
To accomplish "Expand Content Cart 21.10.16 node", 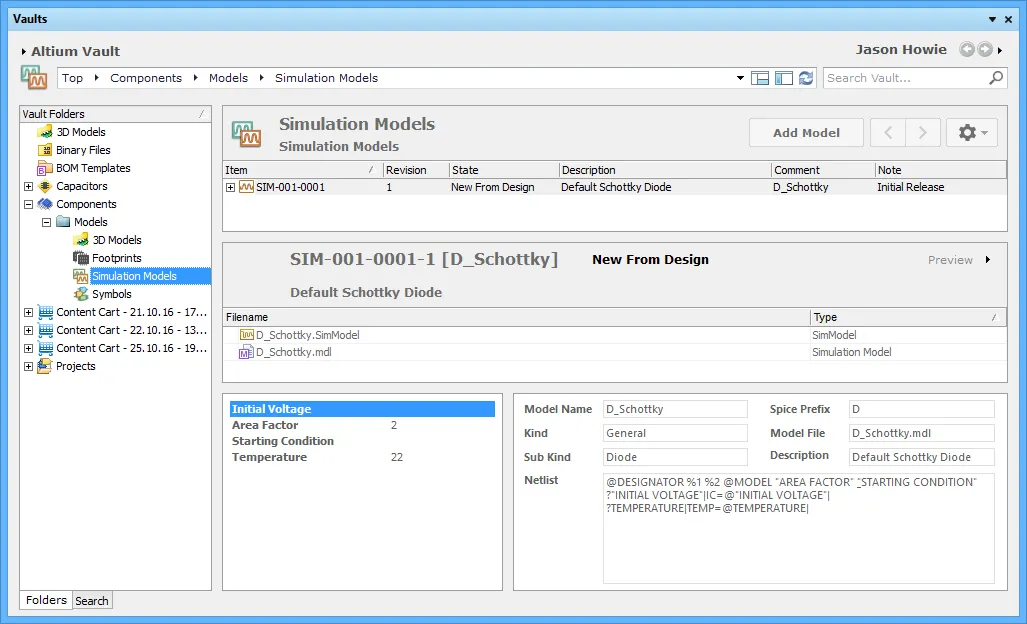I will [28, 312].
